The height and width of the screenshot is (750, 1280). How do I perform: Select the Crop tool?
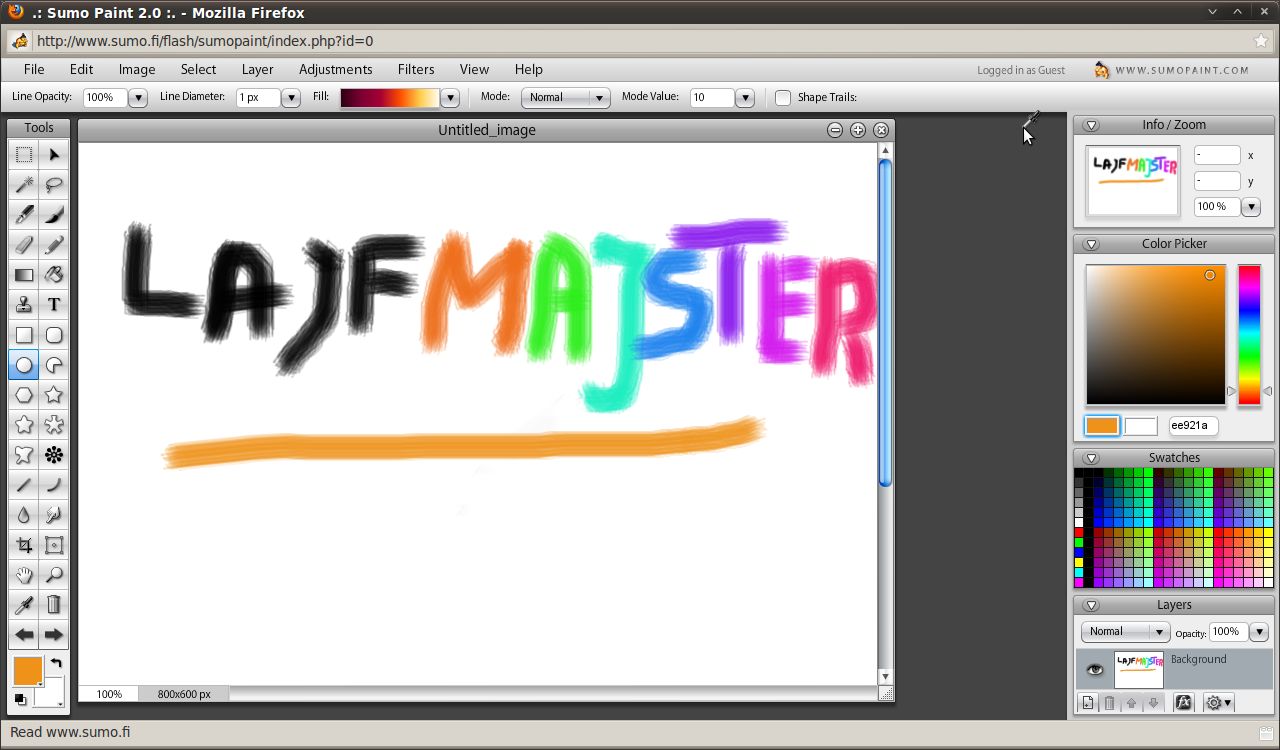(24, 544)
